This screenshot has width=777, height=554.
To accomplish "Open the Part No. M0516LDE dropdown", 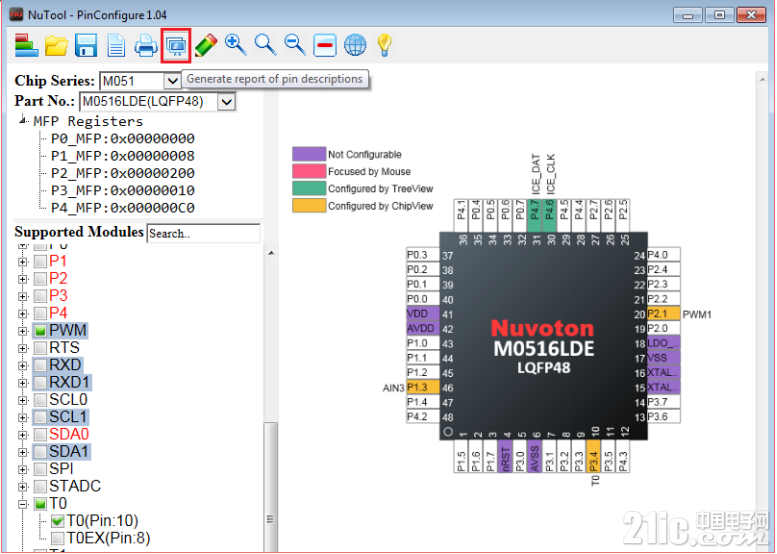I will click(226, 102).
